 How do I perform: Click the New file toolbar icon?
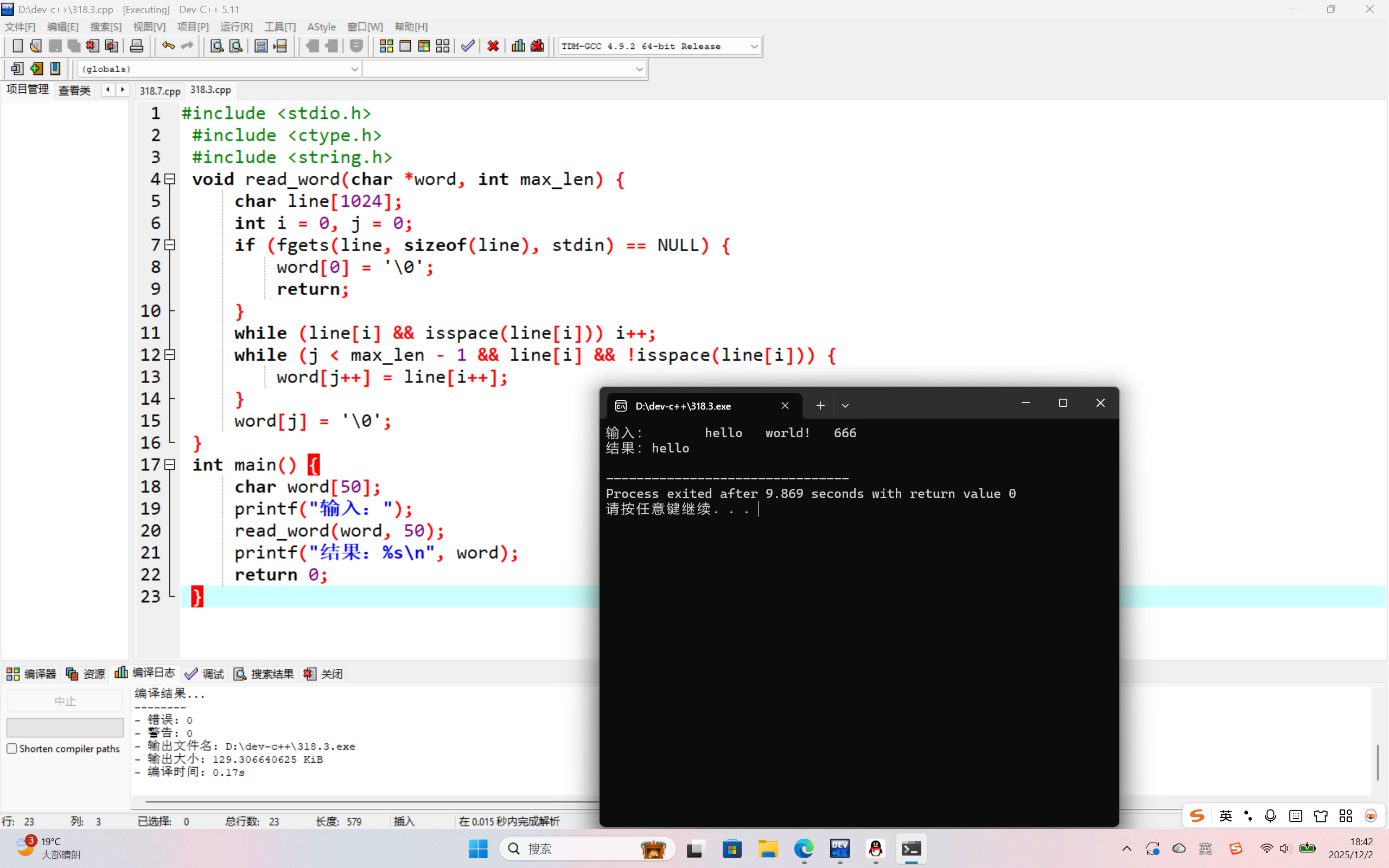17,46
